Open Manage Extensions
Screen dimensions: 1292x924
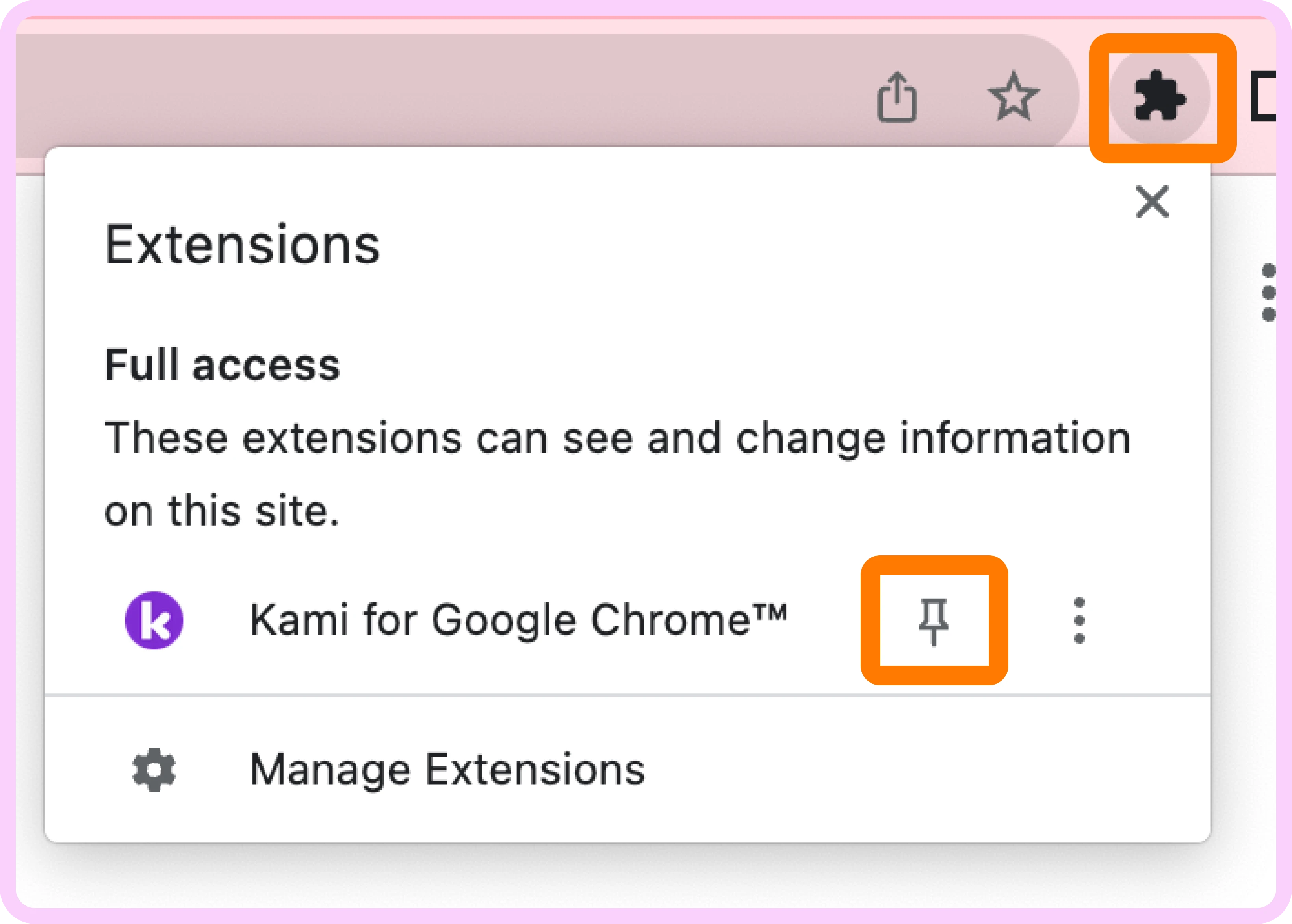pos(447,769)
